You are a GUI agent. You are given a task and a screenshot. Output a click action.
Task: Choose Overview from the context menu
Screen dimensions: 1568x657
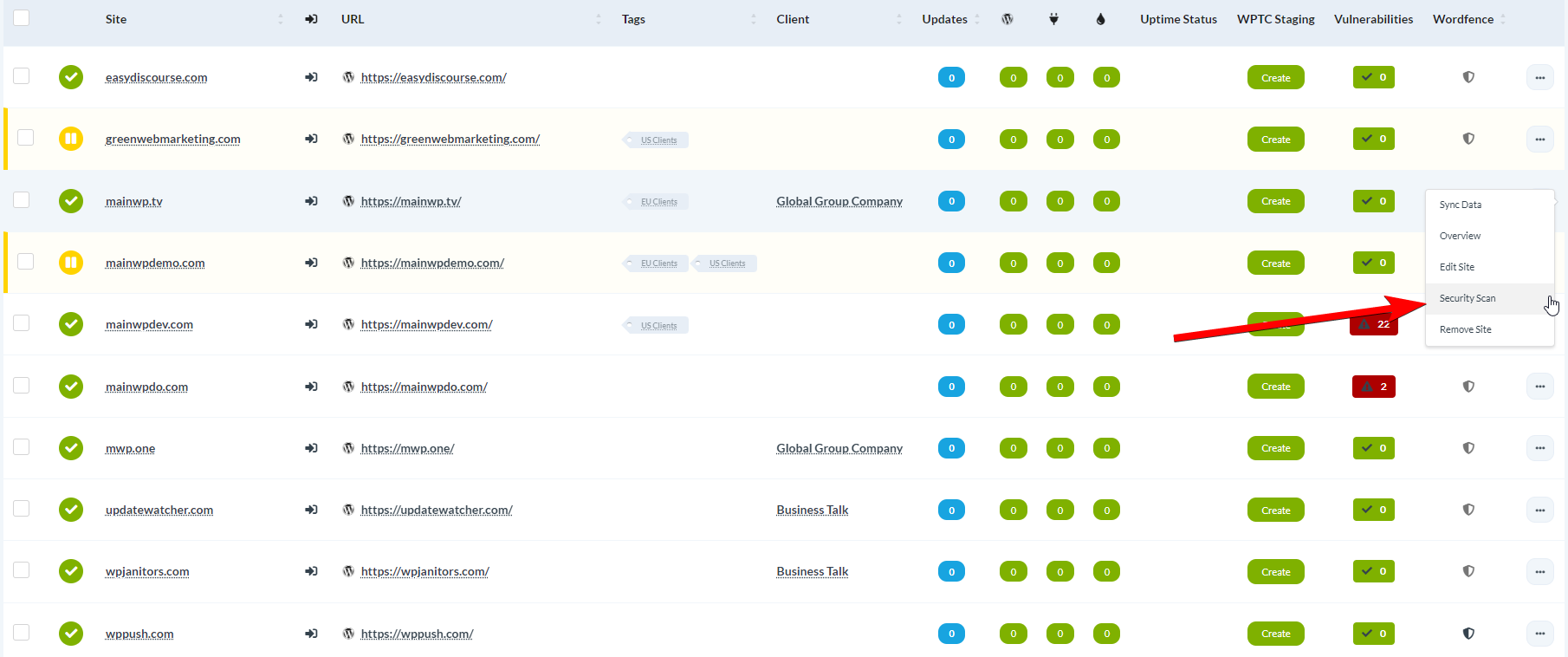[x=1489, y=236]
